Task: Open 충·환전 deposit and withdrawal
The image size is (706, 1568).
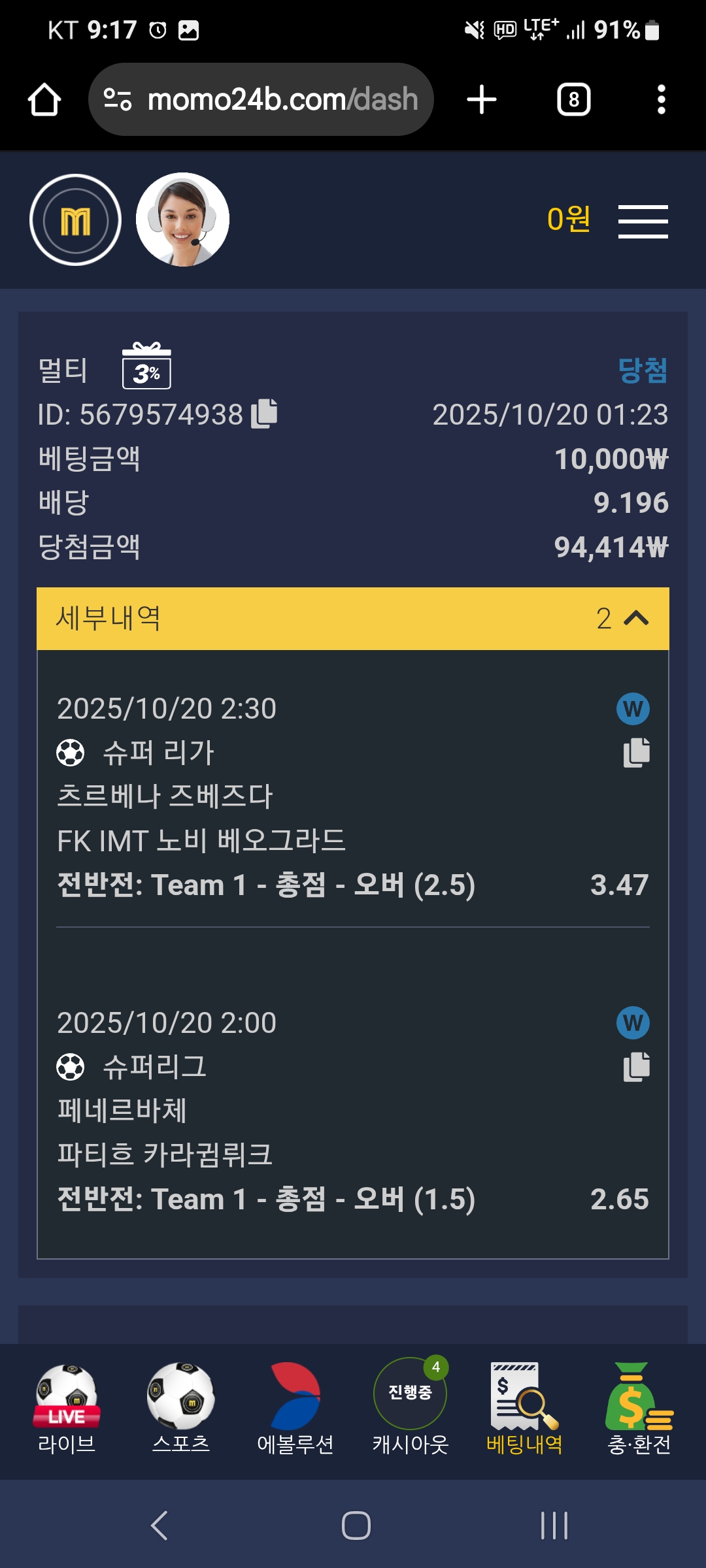Action: [639, 1408]
